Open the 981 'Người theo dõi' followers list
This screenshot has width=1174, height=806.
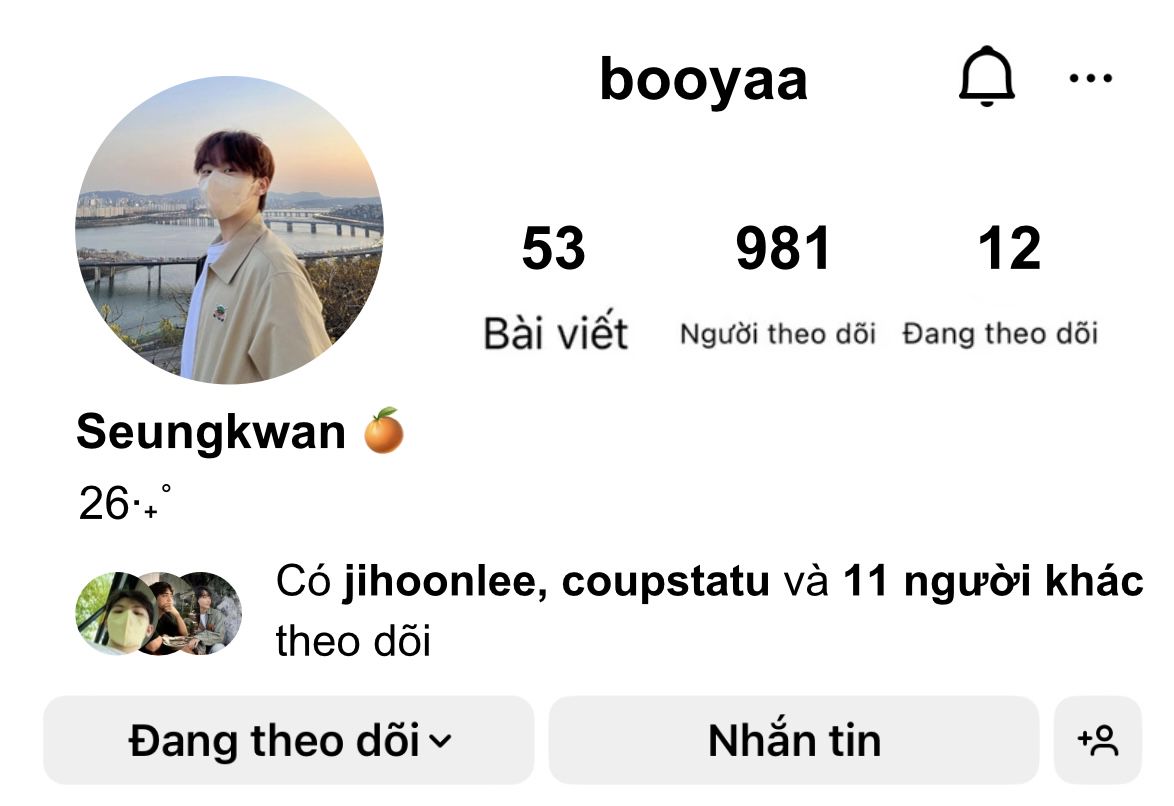point(779,285)
